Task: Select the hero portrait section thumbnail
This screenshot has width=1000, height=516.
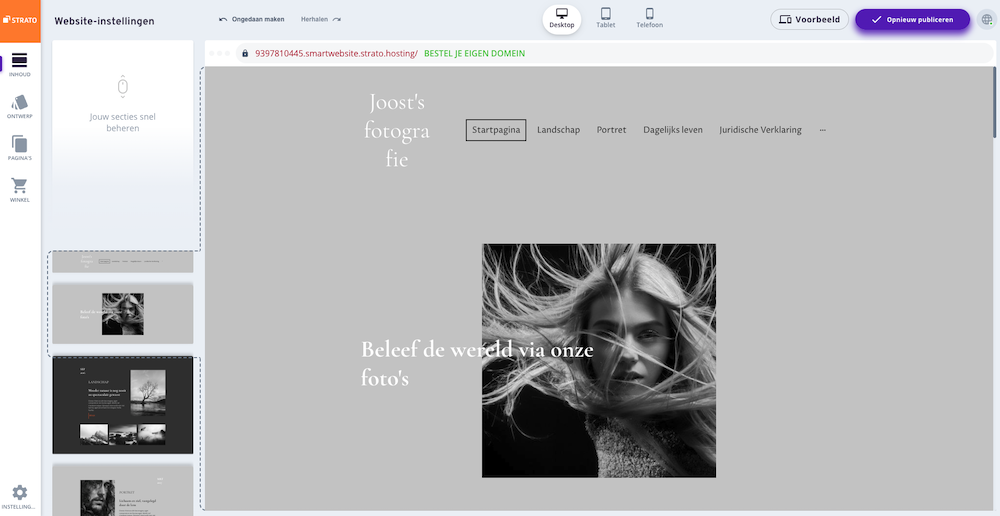Action: tap(122, 314)
